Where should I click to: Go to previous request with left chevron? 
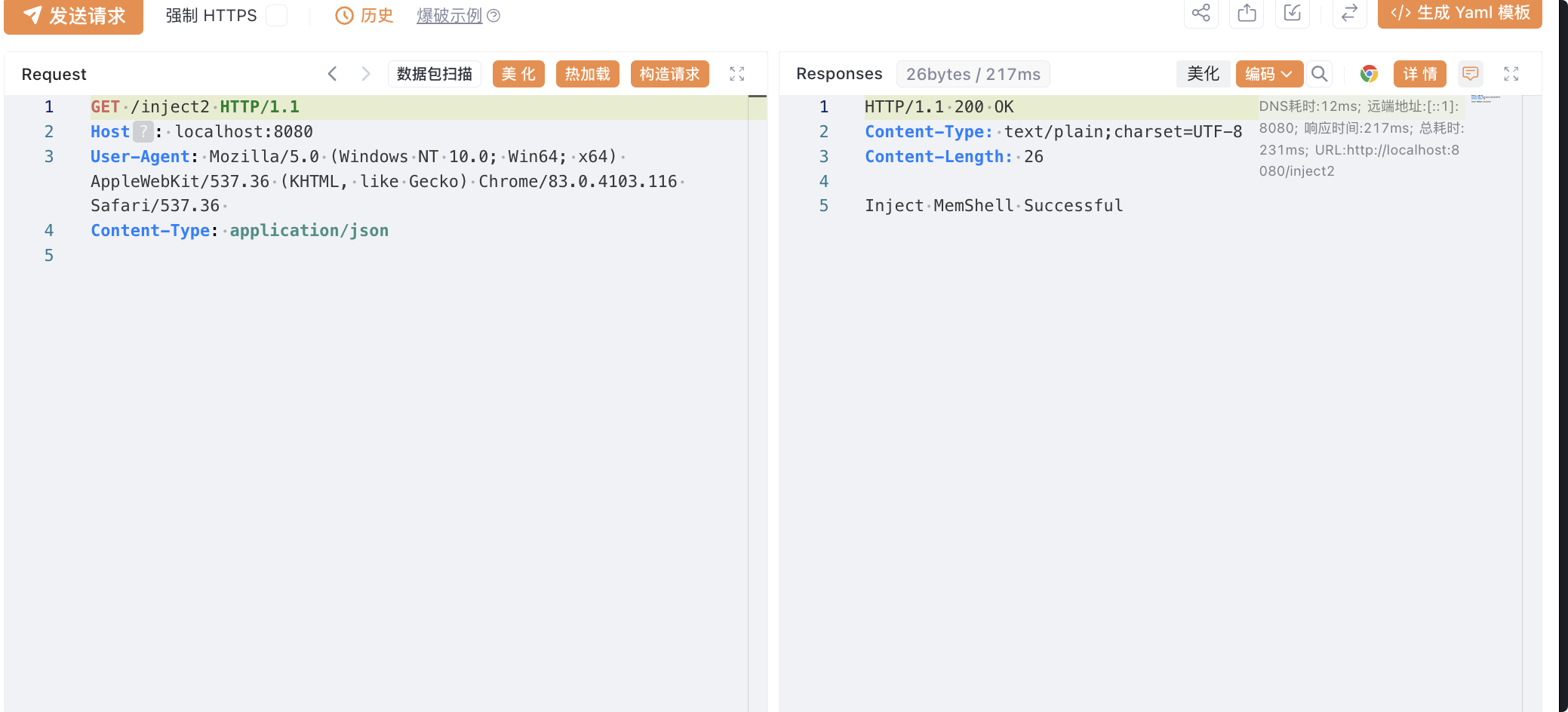[332, 74]
